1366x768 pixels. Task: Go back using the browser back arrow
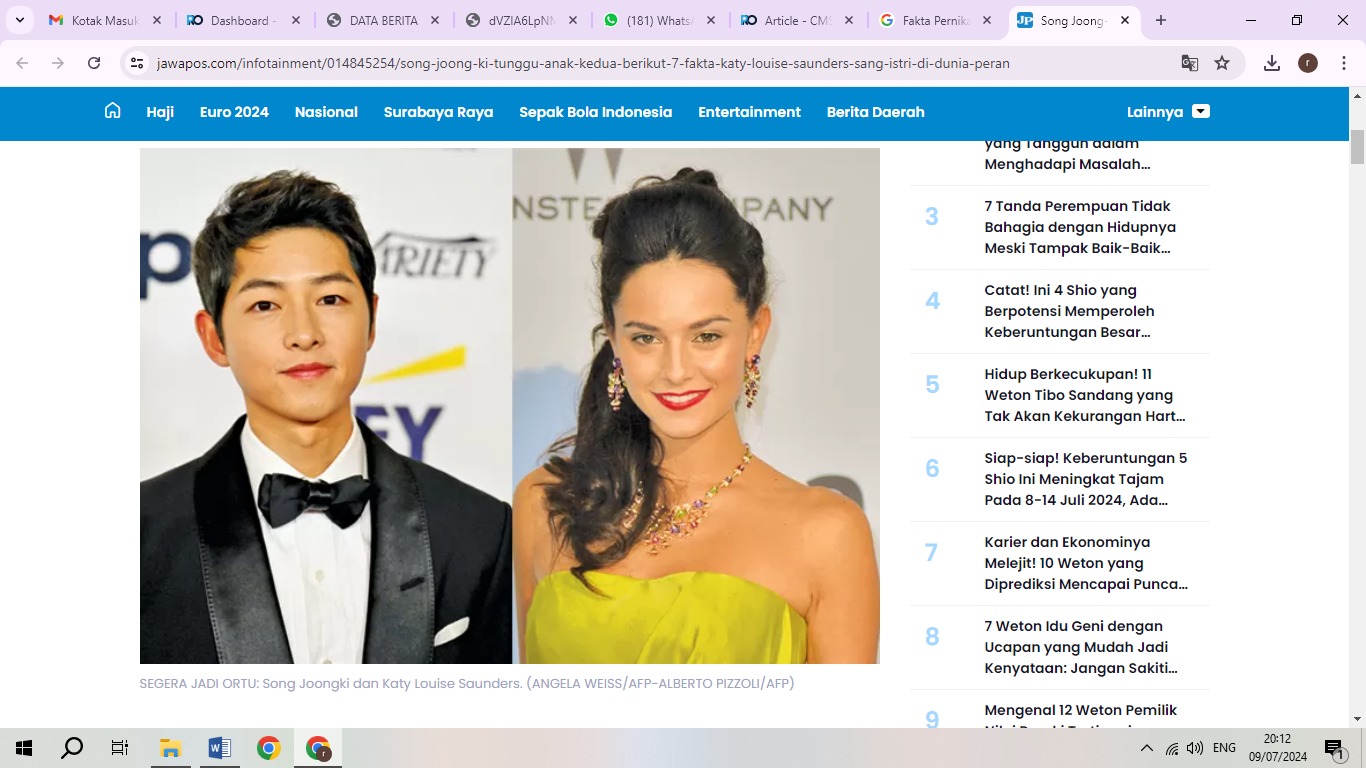[22, 62]
